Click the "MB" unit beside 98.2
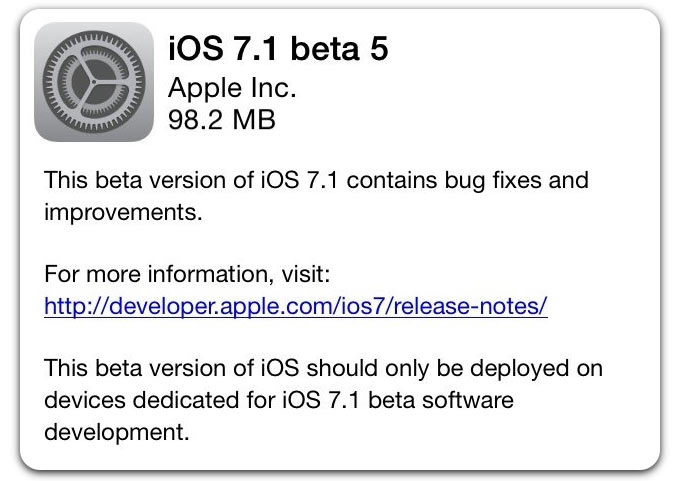Image resolution: width=680 pixels, height=481 pixels. tap(253, 120)
